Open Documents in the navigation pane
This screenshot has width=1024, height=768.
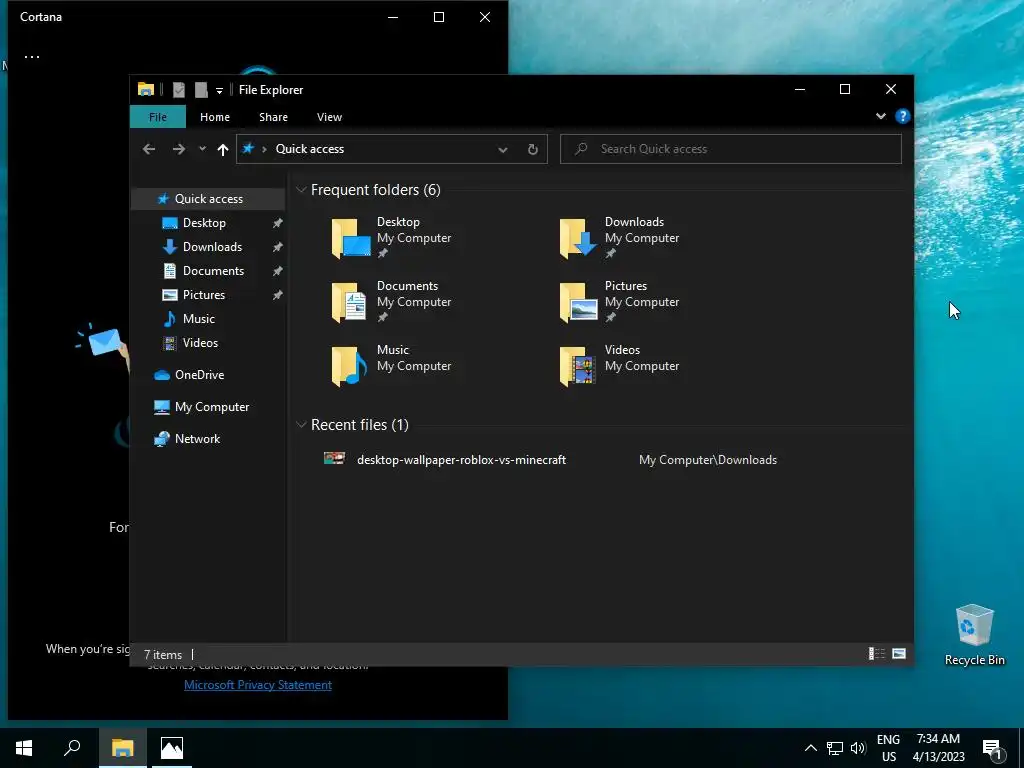pyautogui.click(x=213, y=270)
